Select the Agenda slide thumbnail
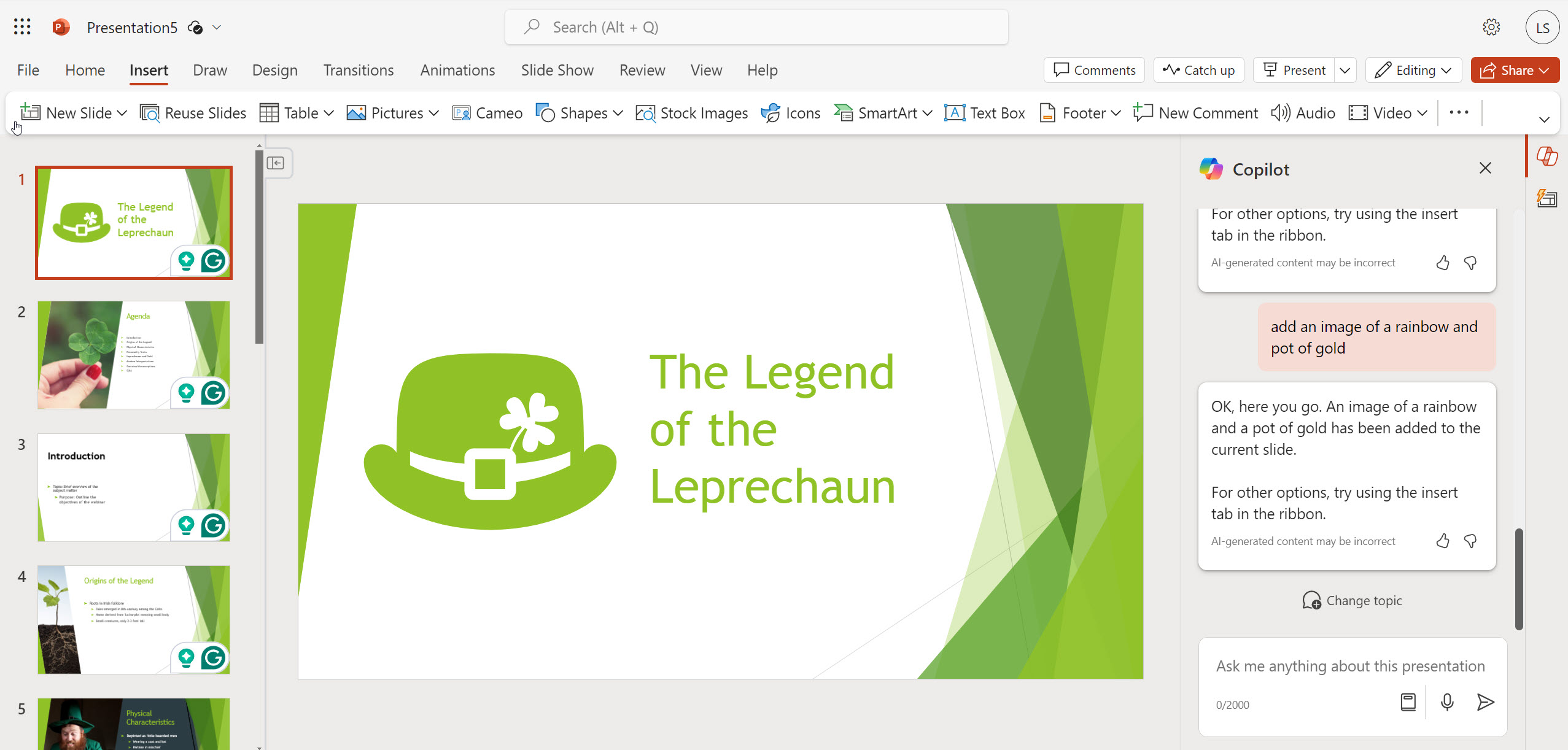The height and width of the screenshot is (750, 1568). 133,355
